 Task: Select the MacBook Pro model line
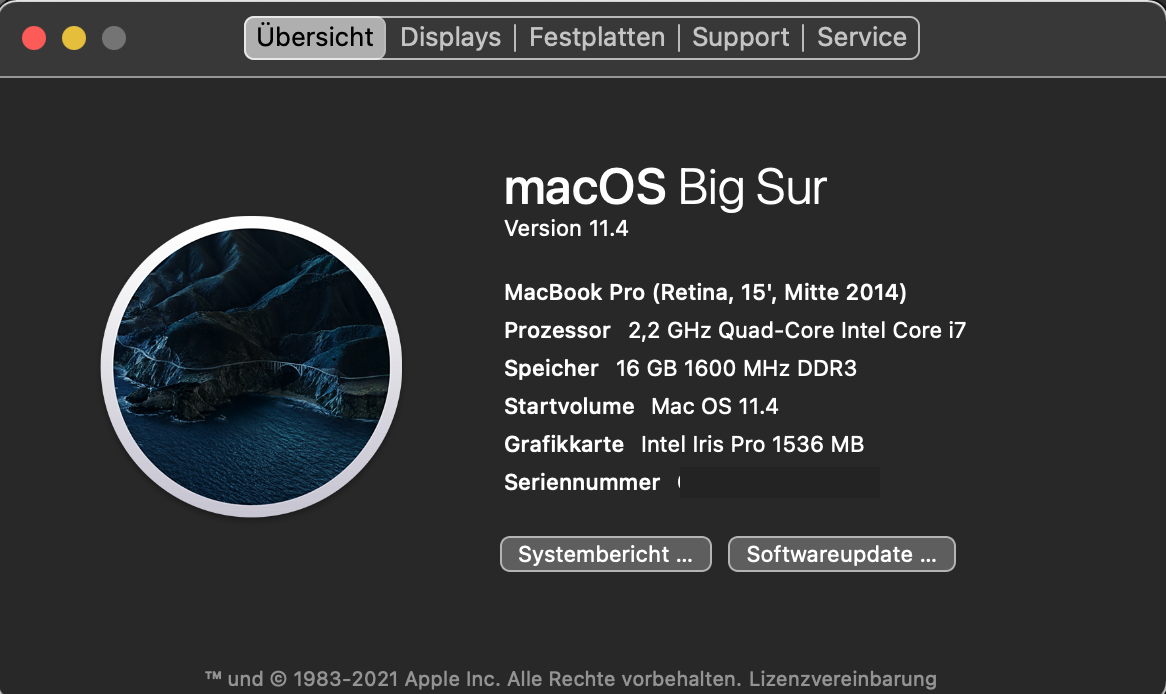click(705, 293)
